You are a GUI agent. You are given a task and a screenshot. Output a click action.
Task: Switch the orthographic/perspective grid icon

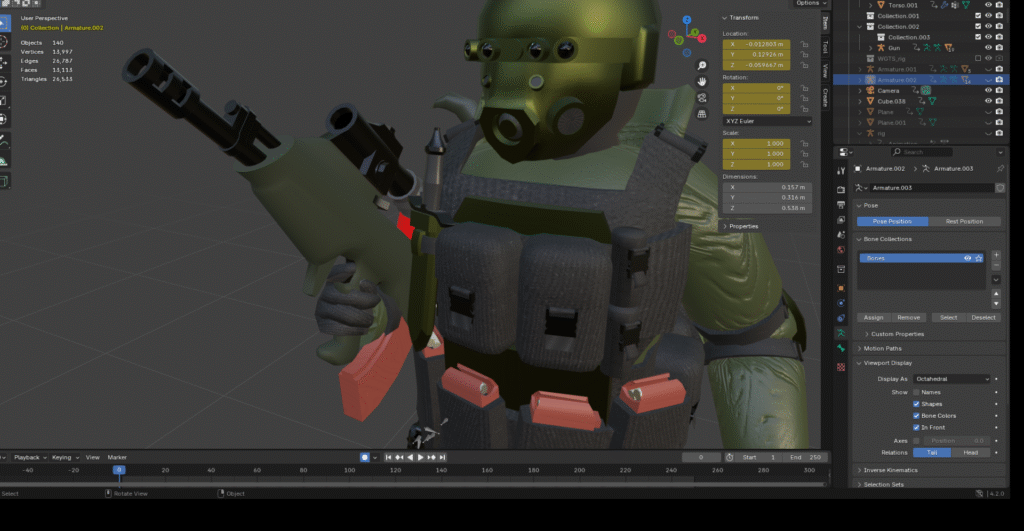pyautogui.click(x=701, y=114)
